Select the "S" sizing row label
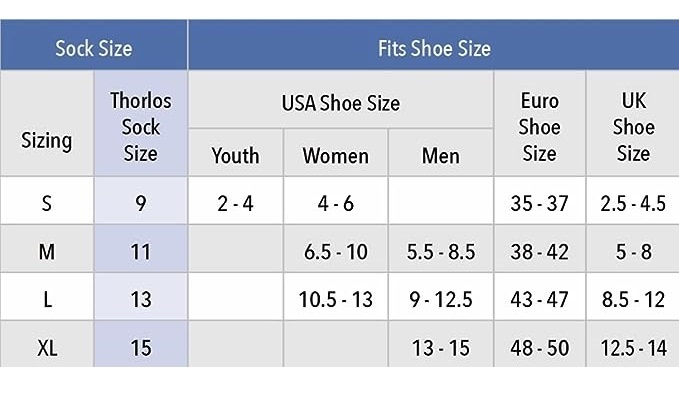The width and height of the screenshot is (679, 404). 46,204
